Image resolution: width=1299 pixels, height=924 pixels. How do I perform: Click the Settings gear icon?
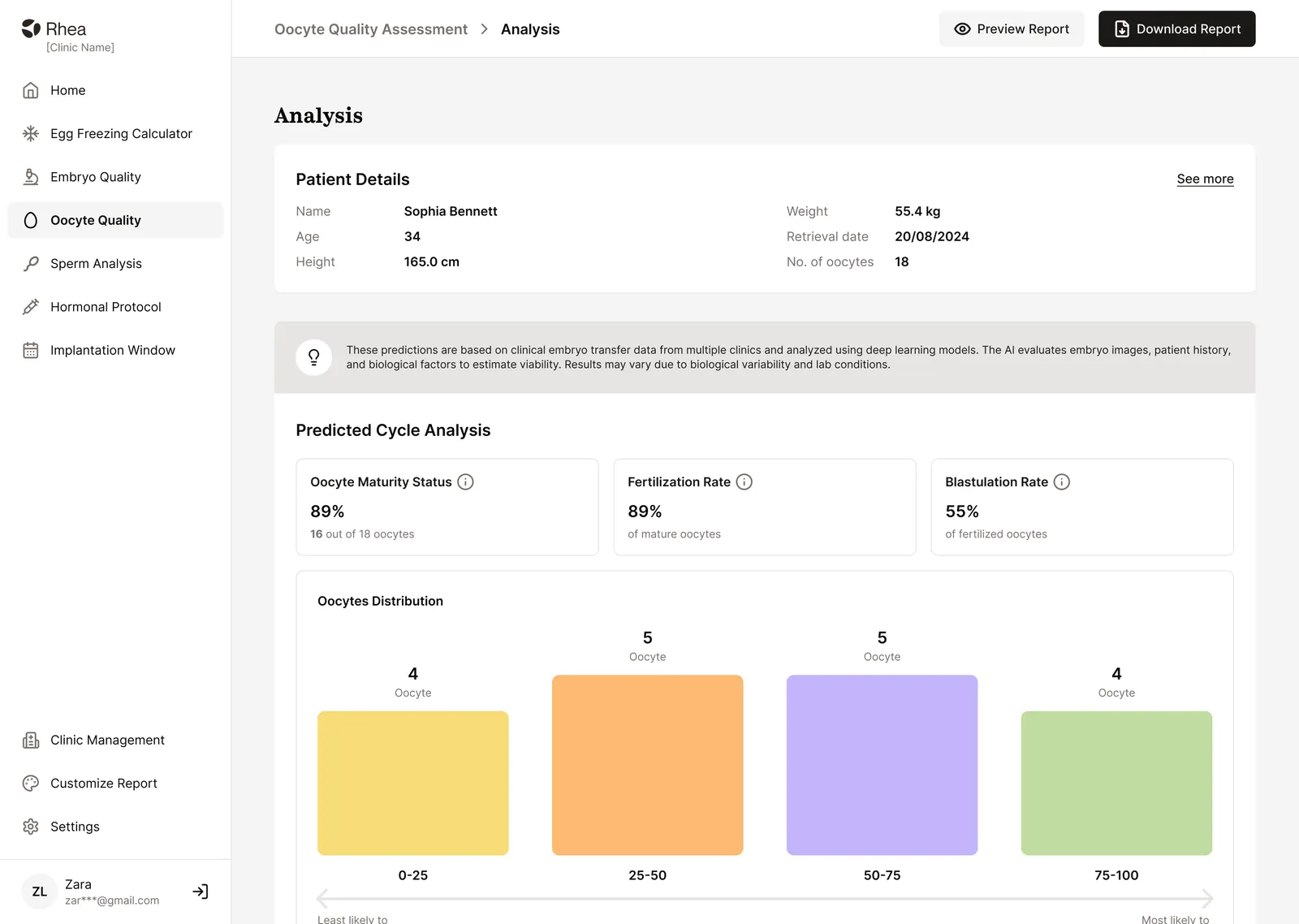pyautogui.click(x=31, y=827)
